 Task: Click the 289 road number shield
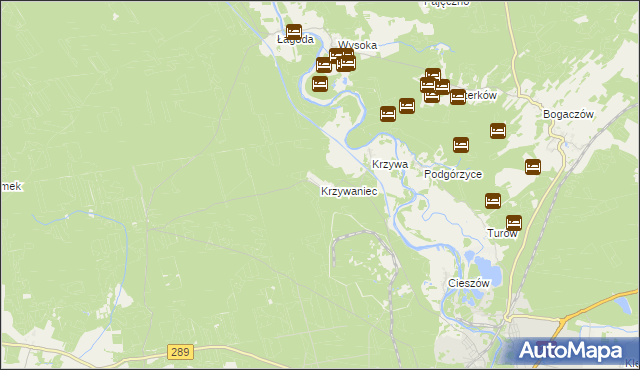pyautogui.click(x=180, y=352)
